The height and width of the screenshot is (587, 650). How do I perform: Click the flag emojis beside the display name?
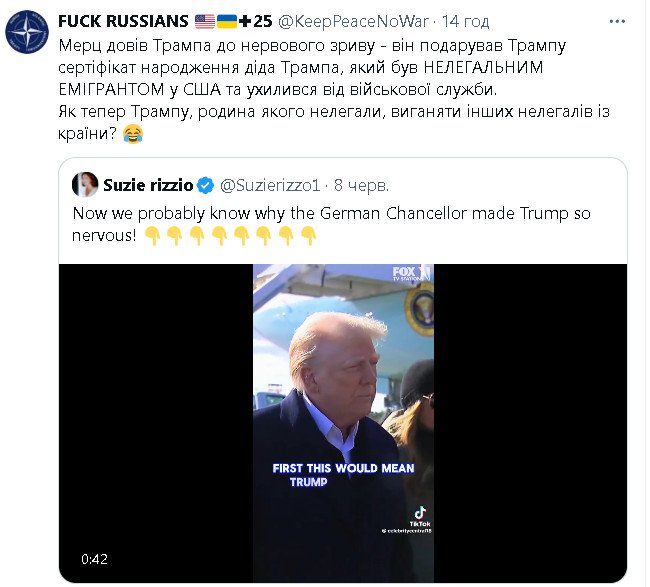[216, 21]
